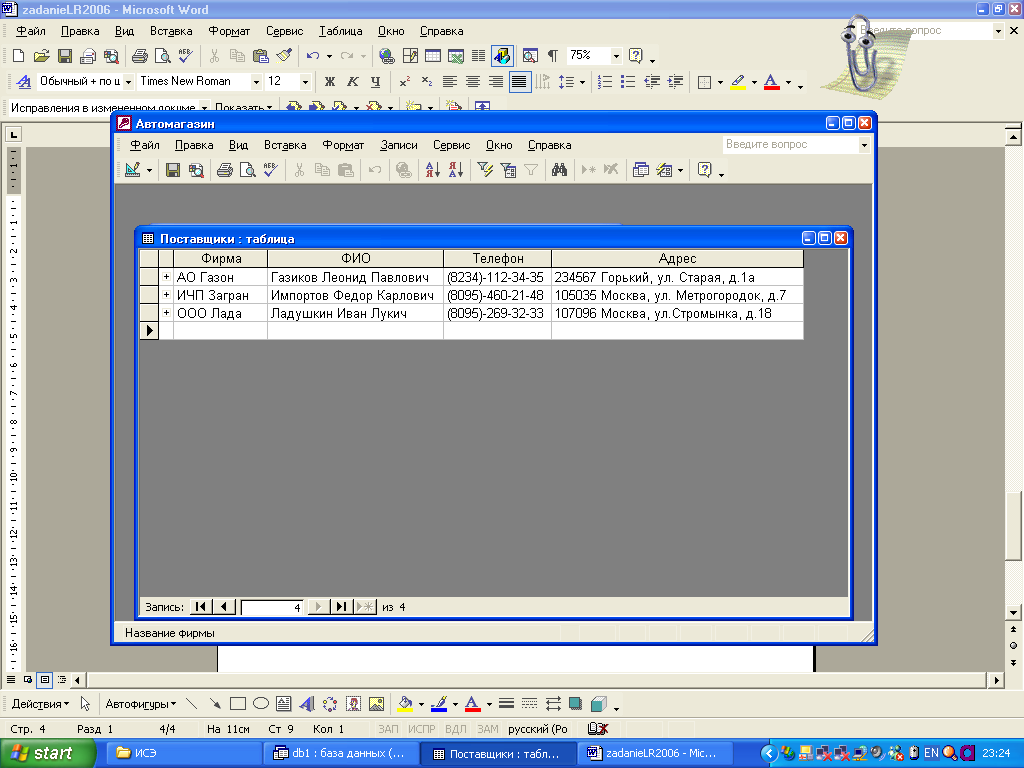This screenshot has height=768, width=1024.
Task: Click record number input field
Action: coord(272,607)
